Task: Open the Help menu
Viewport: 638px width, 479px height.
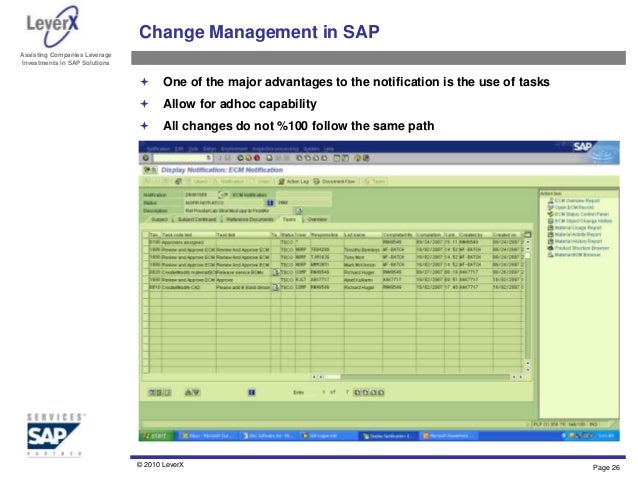Action: [x=329, y=149]
